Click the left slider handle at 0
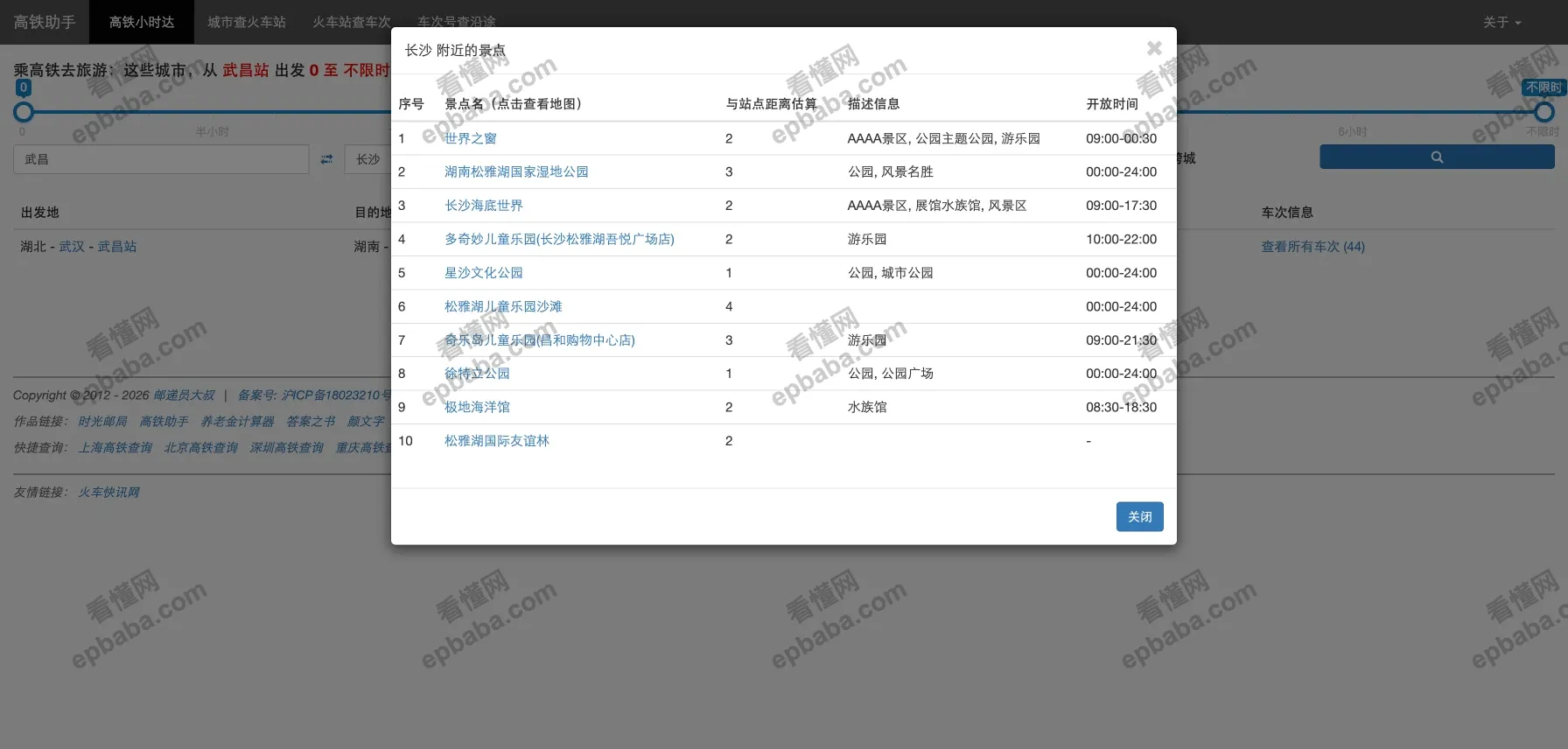The width and height of the screenshot is (1568, 749). [x=24, y=112]
